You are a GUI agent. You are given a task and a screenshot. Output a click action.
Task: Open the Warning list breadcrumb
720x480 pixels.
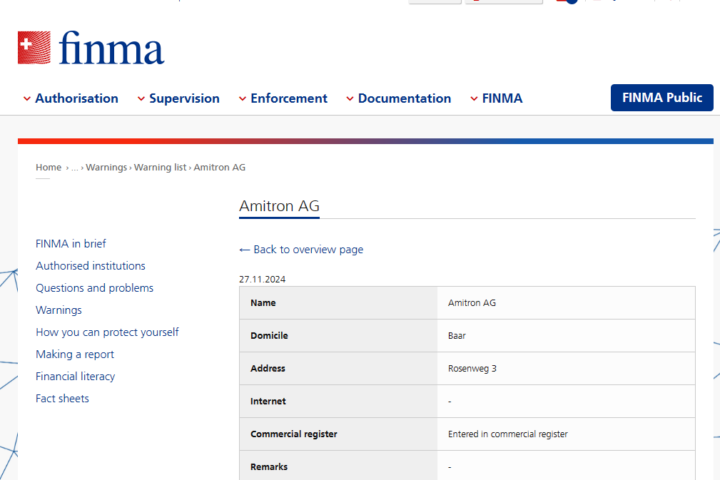160,167
